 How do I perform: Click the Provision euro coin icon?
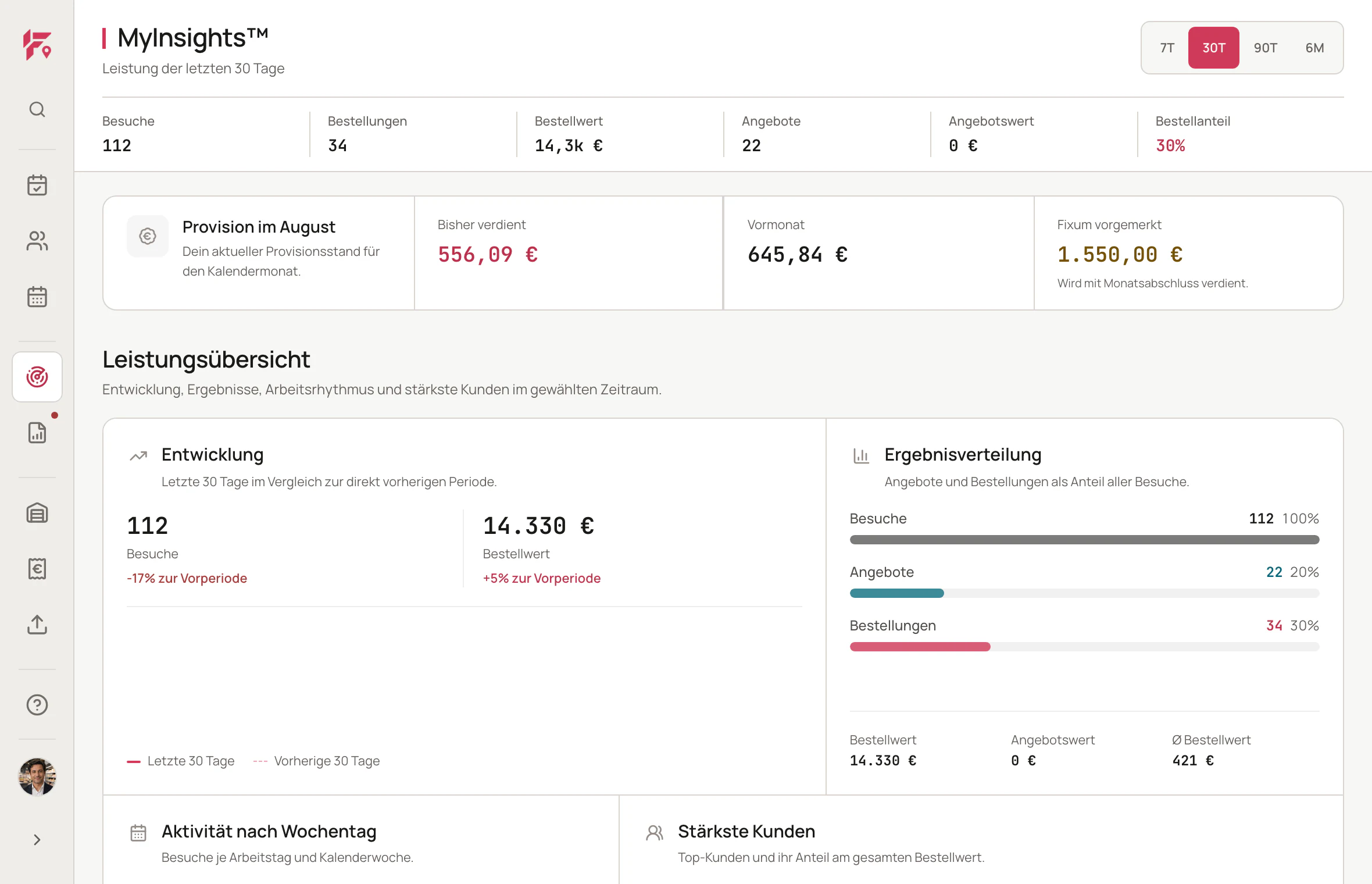(x=148, y=236)
